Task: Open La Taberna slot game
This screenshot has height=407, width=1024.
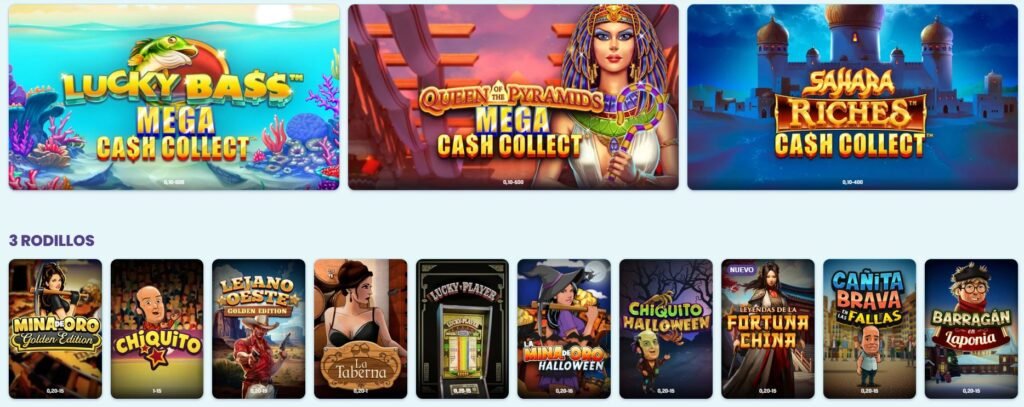Action: (x=360, y=329)
